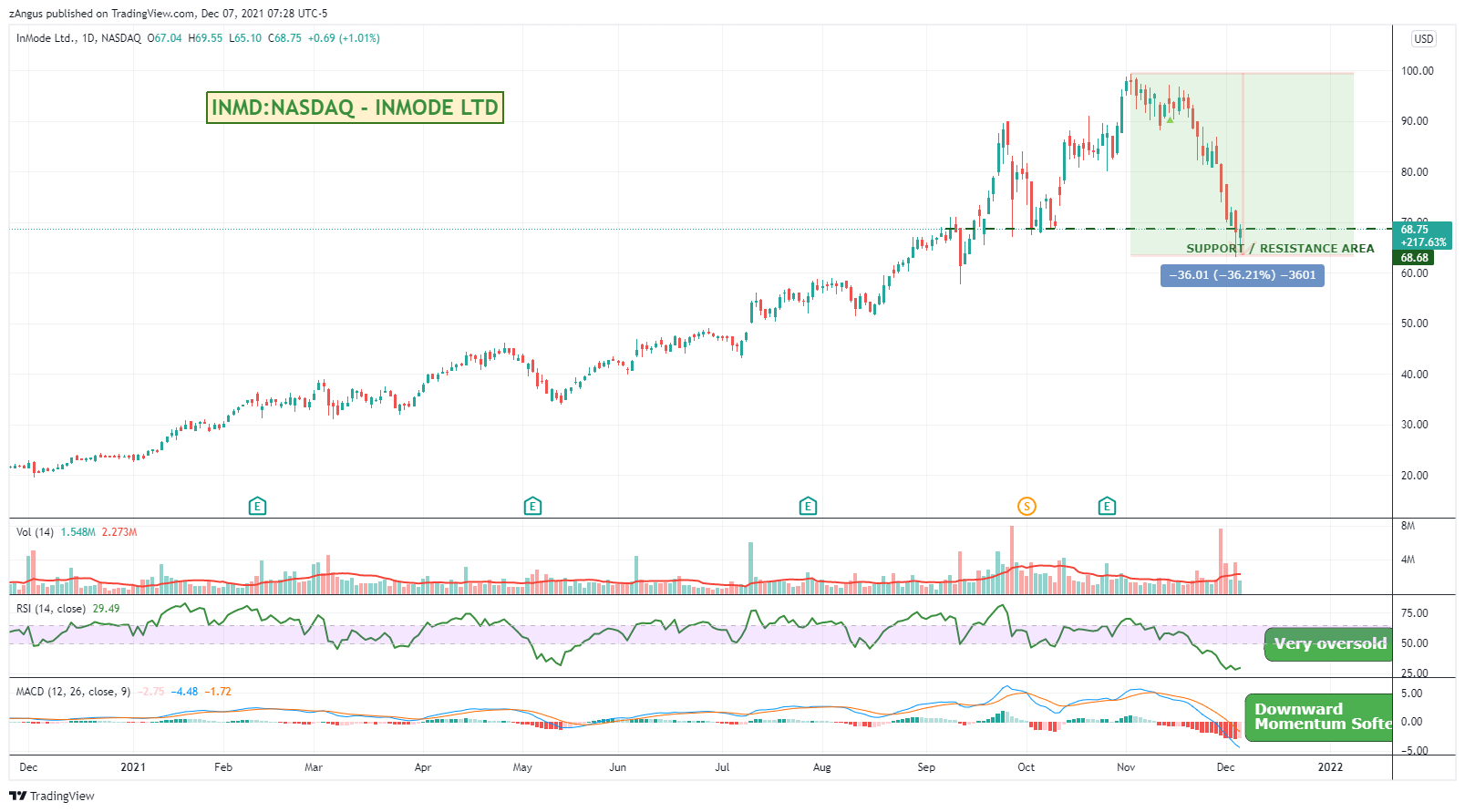The image size is (1465, 812).
Task: Click the +0.69 (+1.01%) change value
Action: [344, 38]
